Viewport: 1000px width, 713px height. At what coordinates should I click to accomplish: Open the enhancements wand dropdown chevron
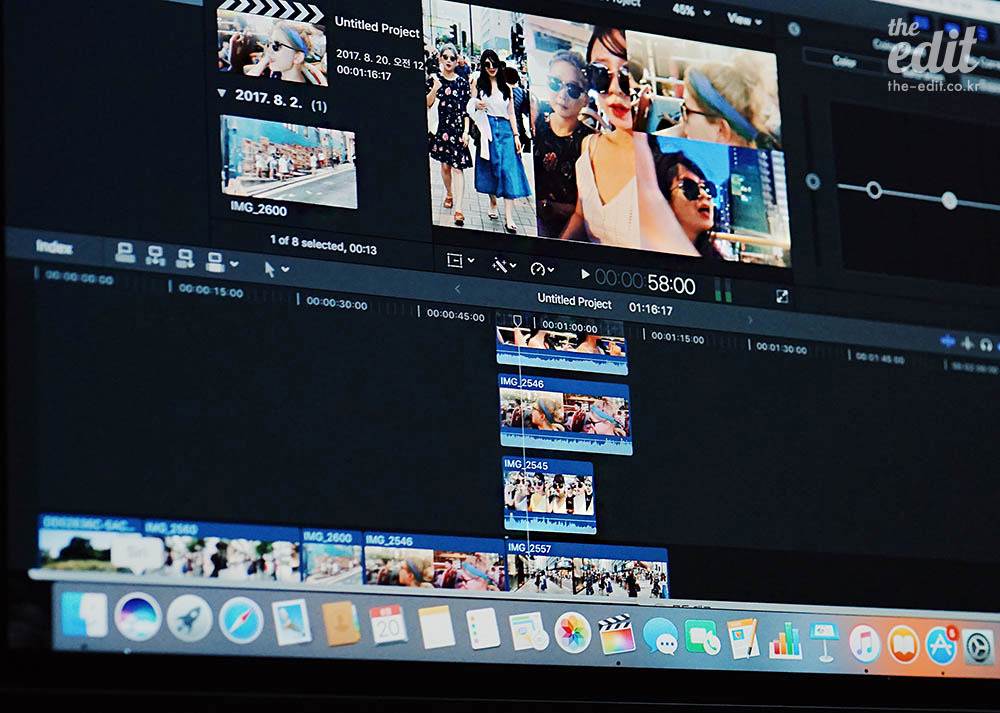click(x=513, y=265)
